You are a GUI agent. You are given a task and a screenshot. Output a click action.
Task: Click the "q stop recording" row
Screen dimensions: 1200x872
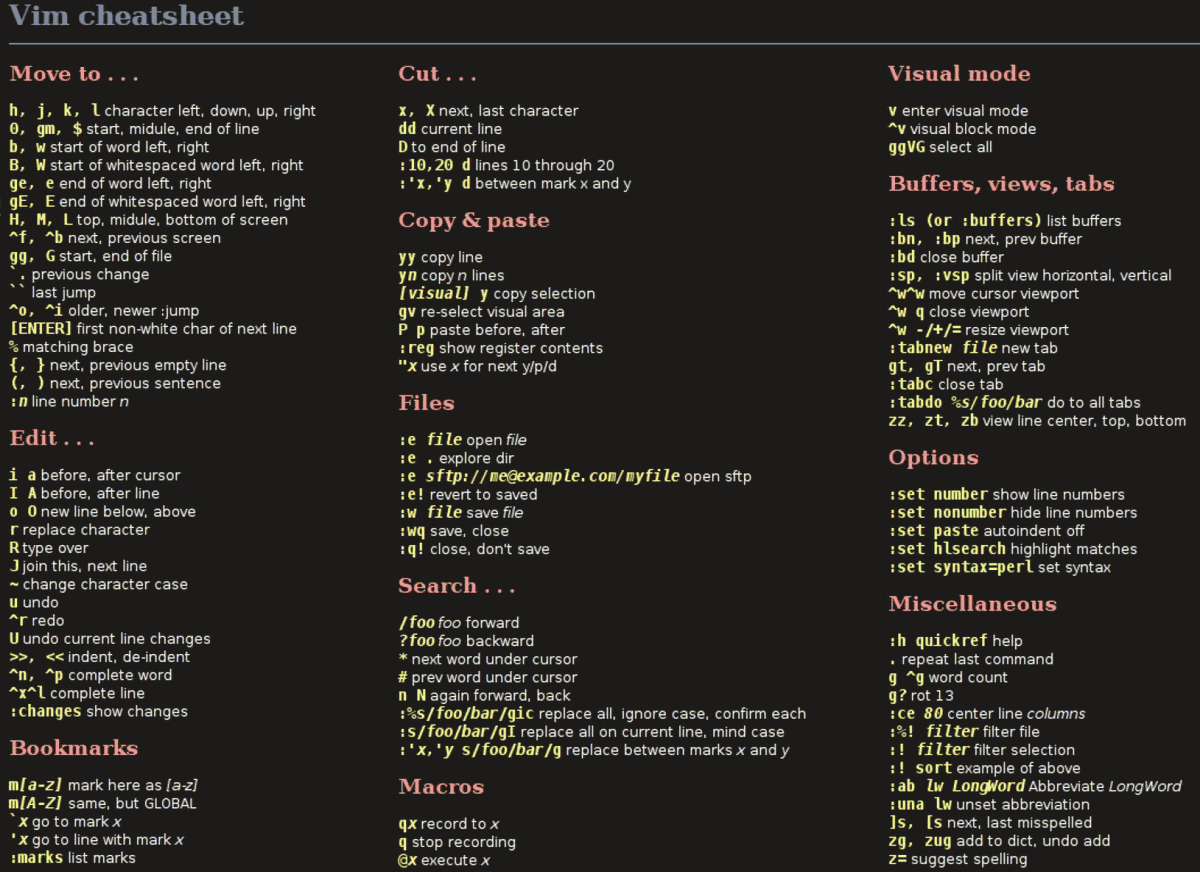(457, 842)
